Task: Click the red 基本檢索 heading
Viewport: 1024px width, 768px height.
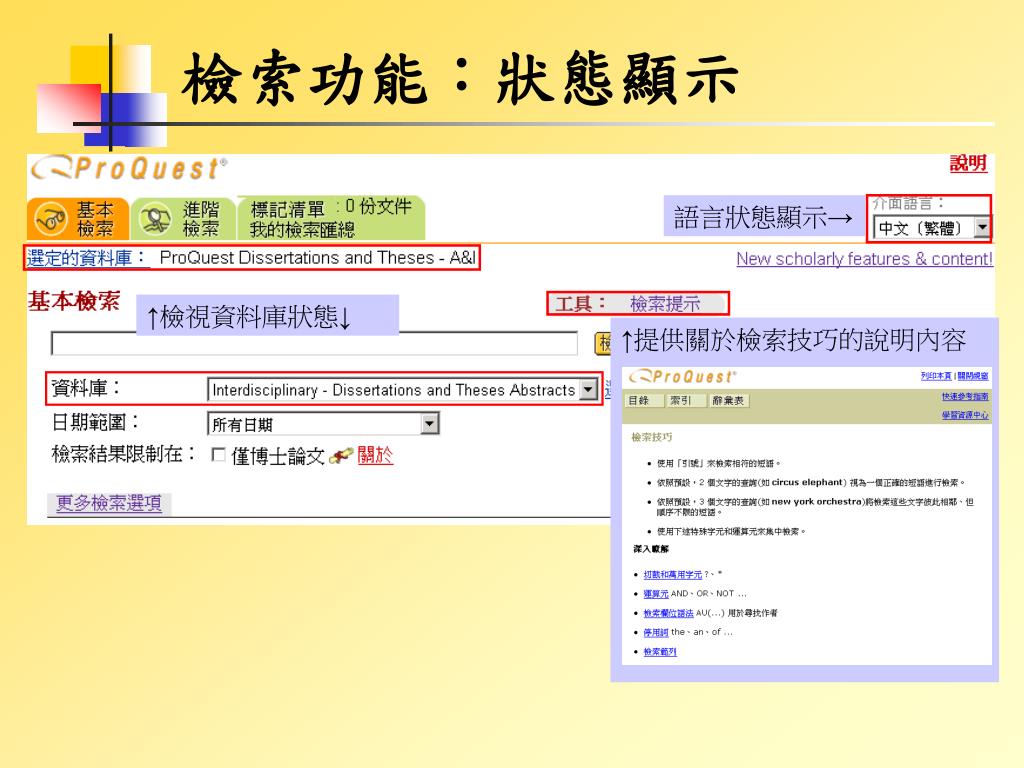Action: 74,301
